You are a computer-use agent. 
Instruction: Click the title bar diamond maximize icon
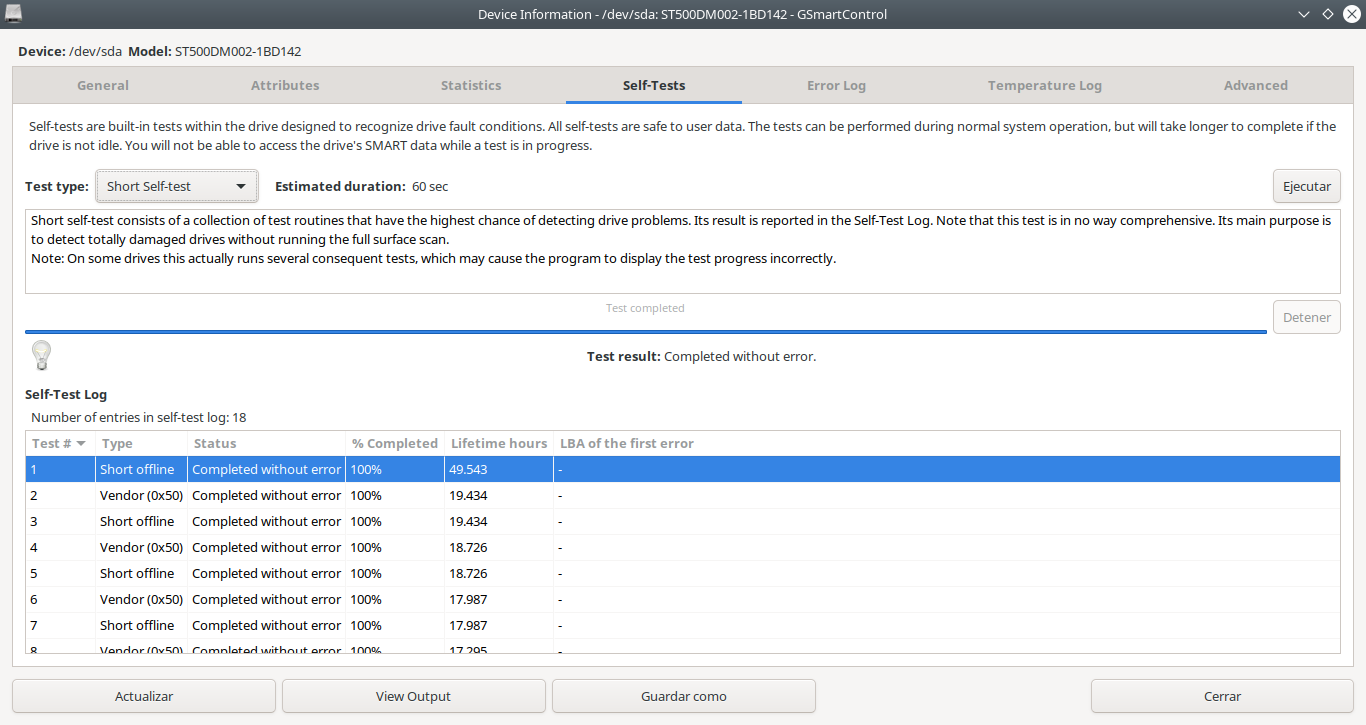[1327, 14]
